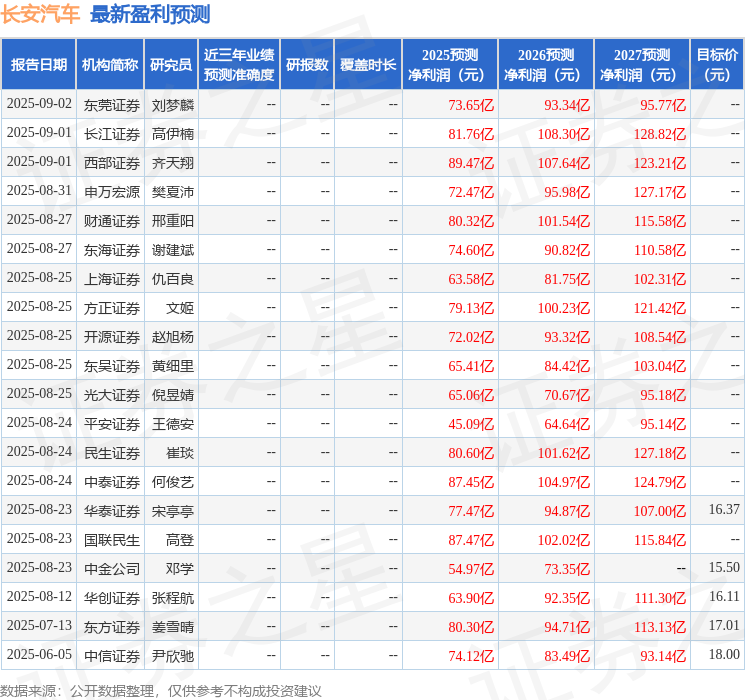Select the 2027预测净利润 column header

(642, 65)
